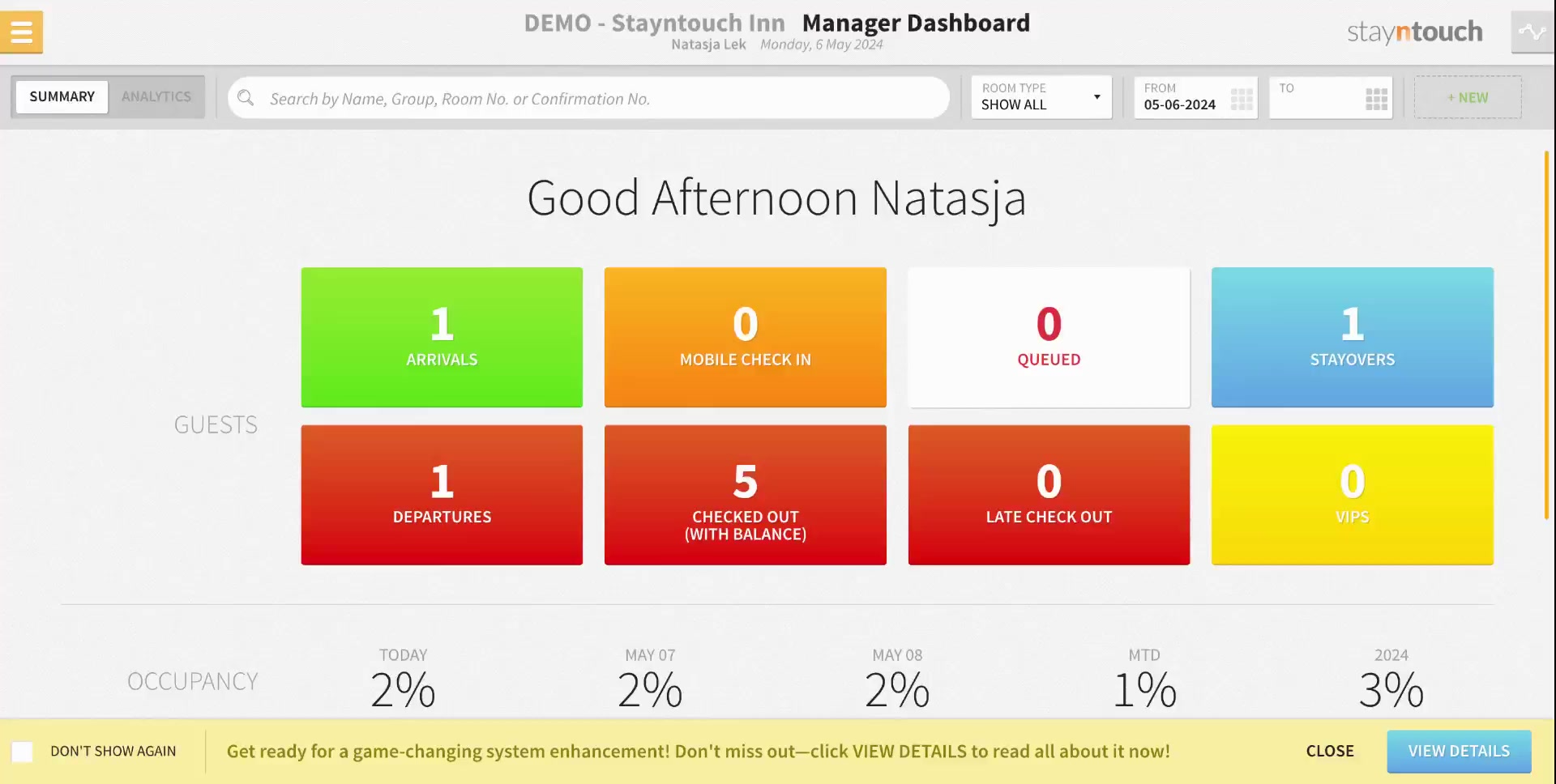Close the announcement banner
Image resolution: width=1556 pixels, height=784 pixels.
coord(1330,751)
